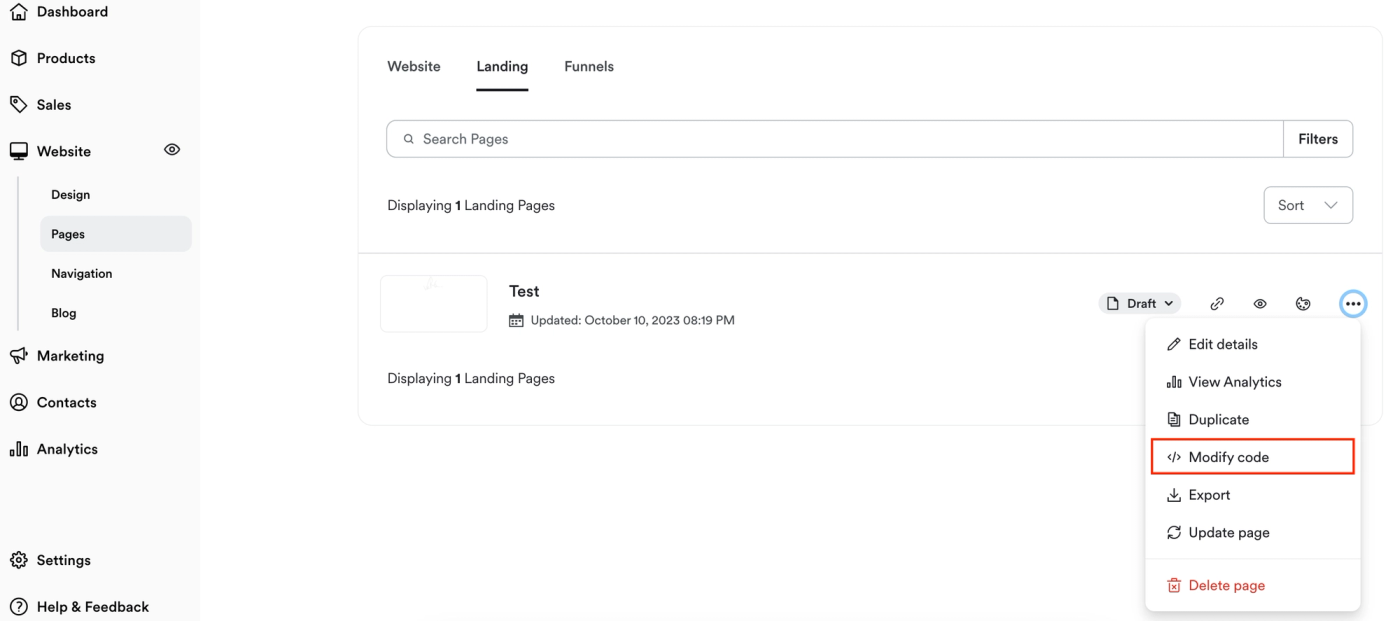Click the Test page thumbnail
Image resolution: width=1400 pixels, height=621 pixels.
click(x=434, y=304)
